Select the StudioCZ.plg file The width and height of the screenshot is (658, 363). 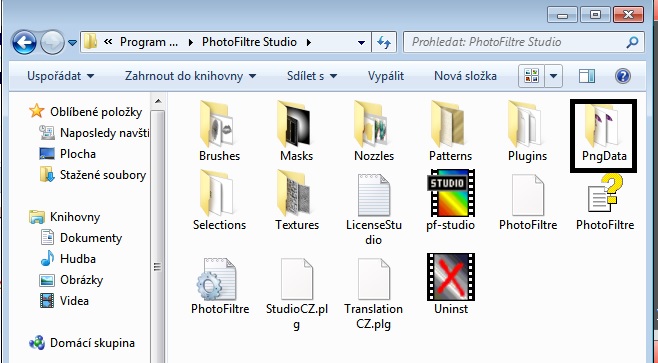(x=297, y=294)
